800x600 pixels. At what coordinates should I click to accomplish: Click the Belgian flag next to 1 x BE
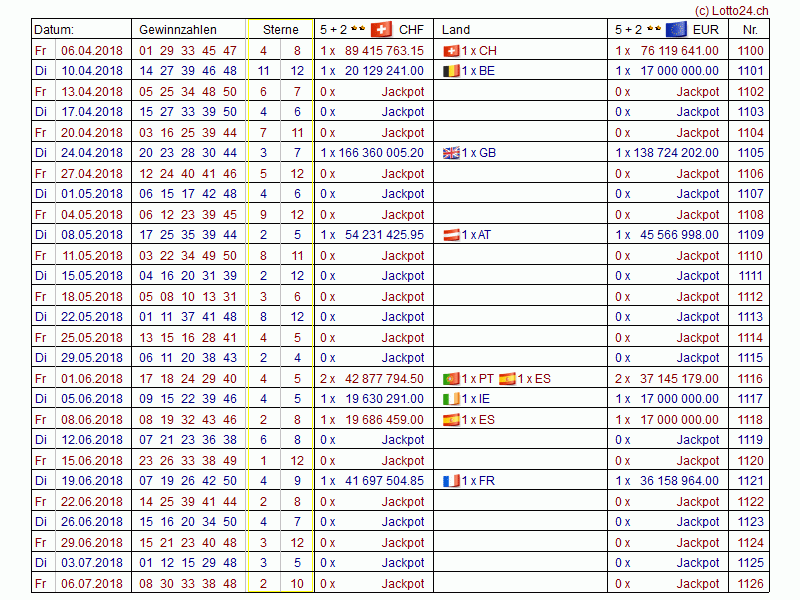(450, 71)
